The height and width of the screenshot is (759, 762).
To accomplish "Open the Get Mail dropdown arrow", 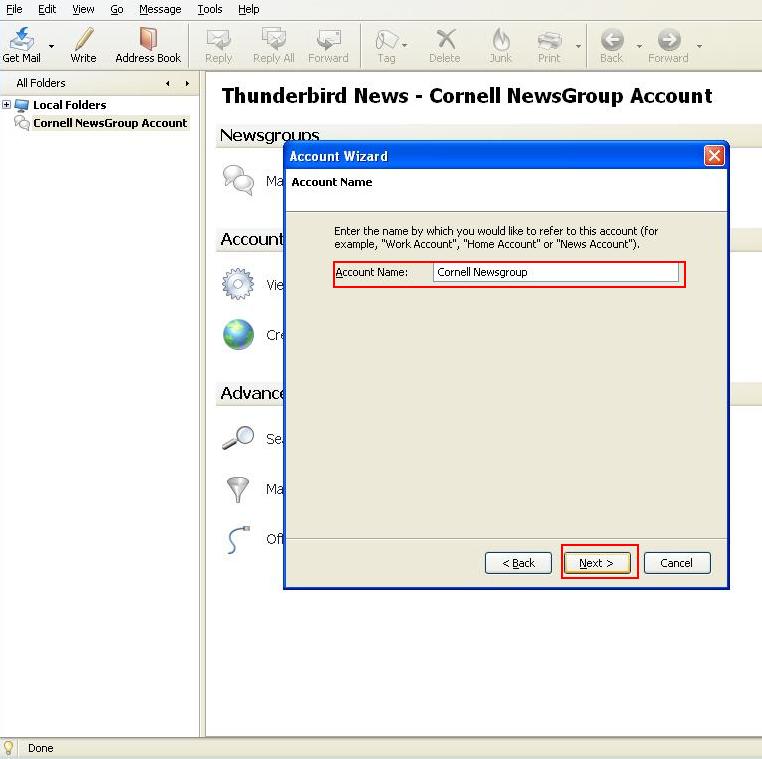I will 52,46.
